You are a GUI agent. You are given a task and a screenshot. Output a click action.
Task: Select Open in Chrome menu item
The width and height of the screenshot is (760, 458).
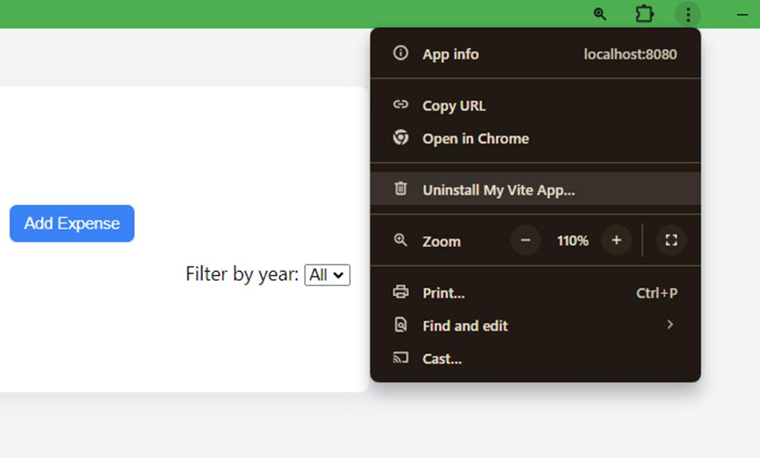[x=475, y=138]
